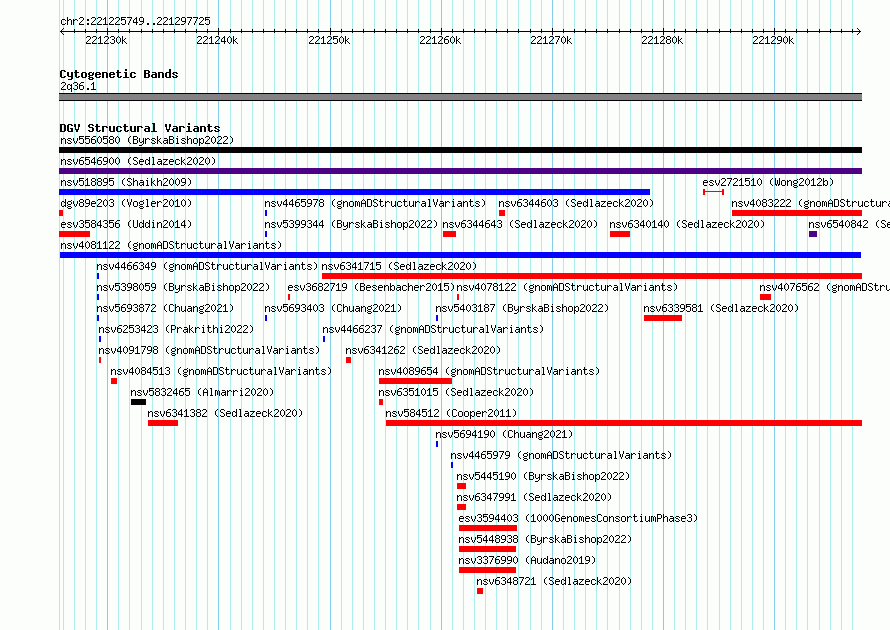Select the blue nsv4081122 variant bar

(x=460, y=255)
